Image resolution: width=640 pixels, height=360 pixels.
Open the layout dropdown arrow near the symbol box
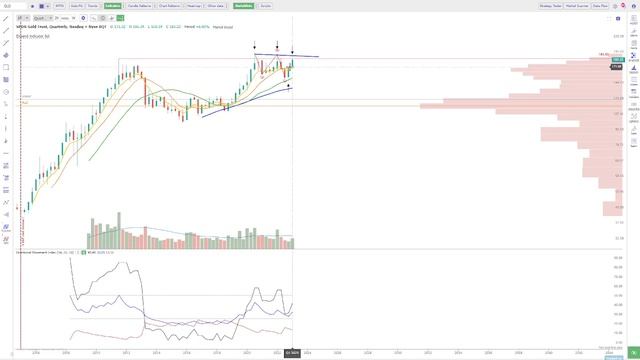(x=48, y=6)
